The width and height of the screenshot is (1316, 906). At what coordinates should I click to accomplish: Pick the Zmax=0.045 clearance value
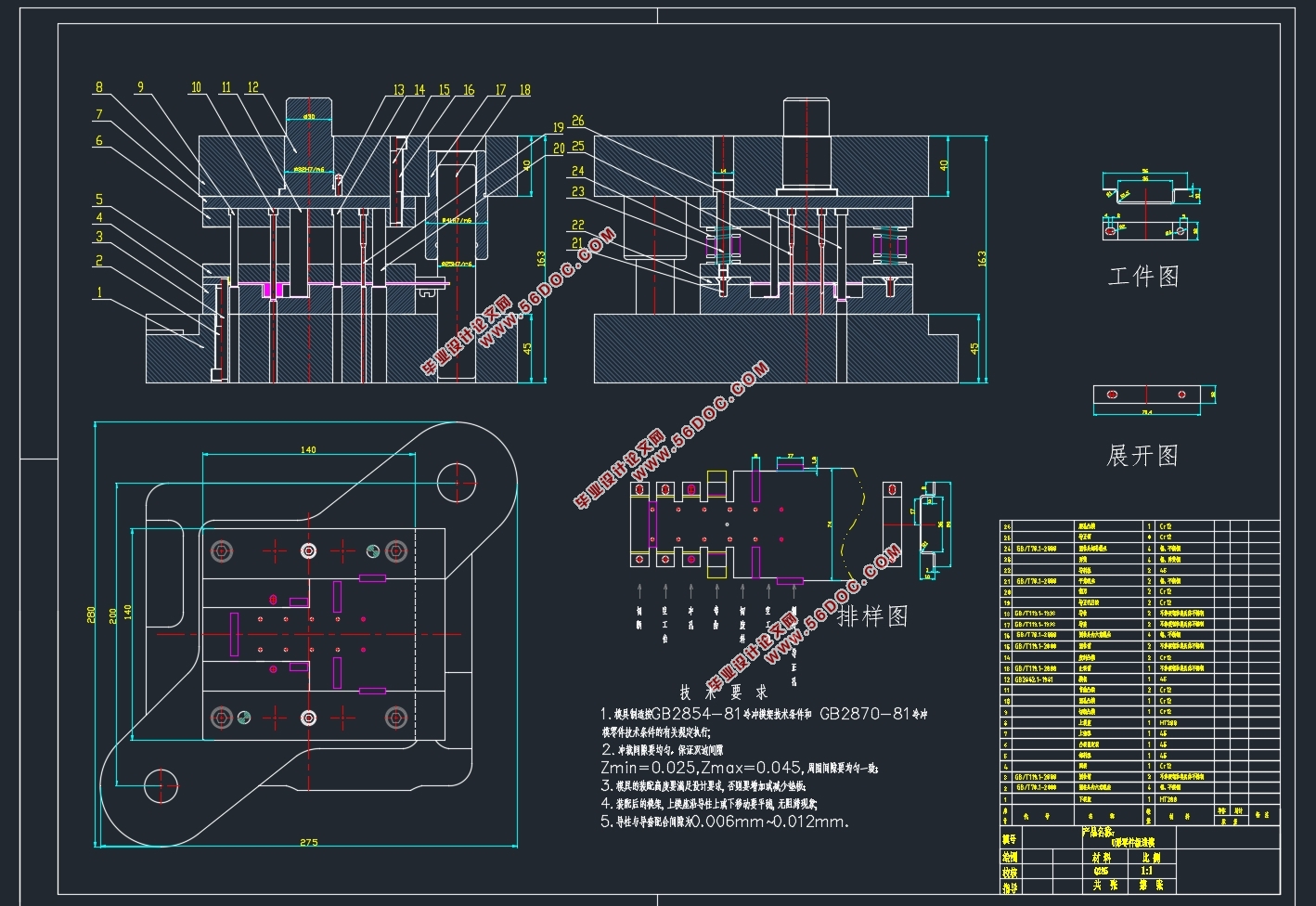751,768
